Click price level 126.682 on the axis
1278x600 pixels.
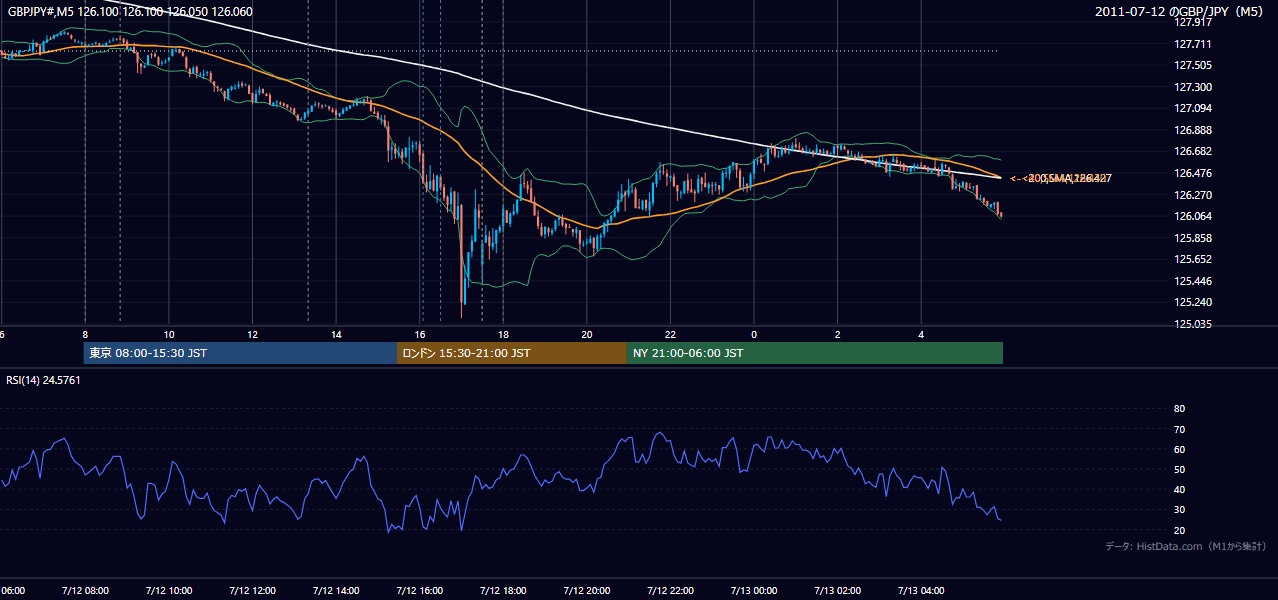pyautogui.click(x=1192, y=152)
